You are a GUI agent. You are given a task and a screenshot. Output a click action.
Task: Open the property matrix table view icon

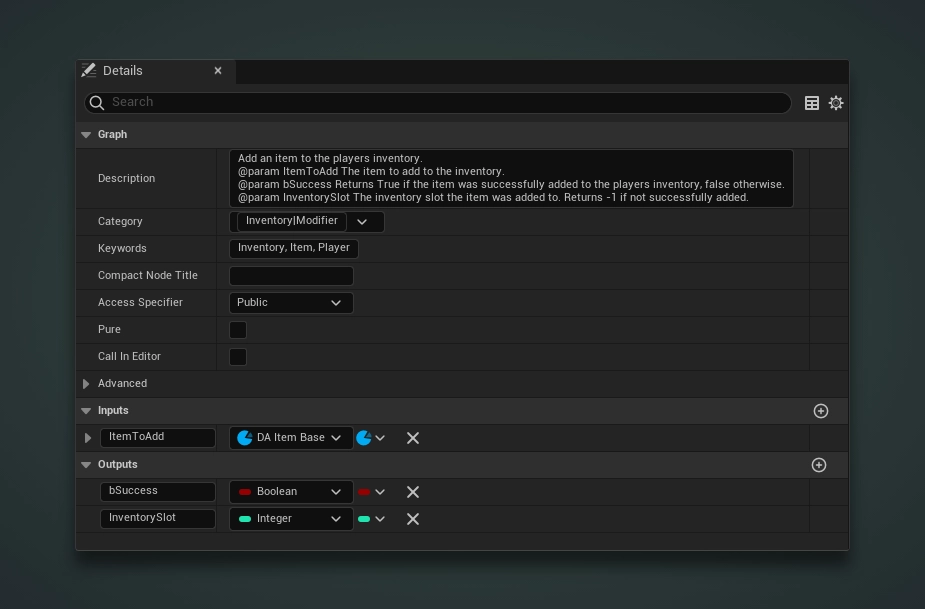pyautogui.click(x=812, y=103)
